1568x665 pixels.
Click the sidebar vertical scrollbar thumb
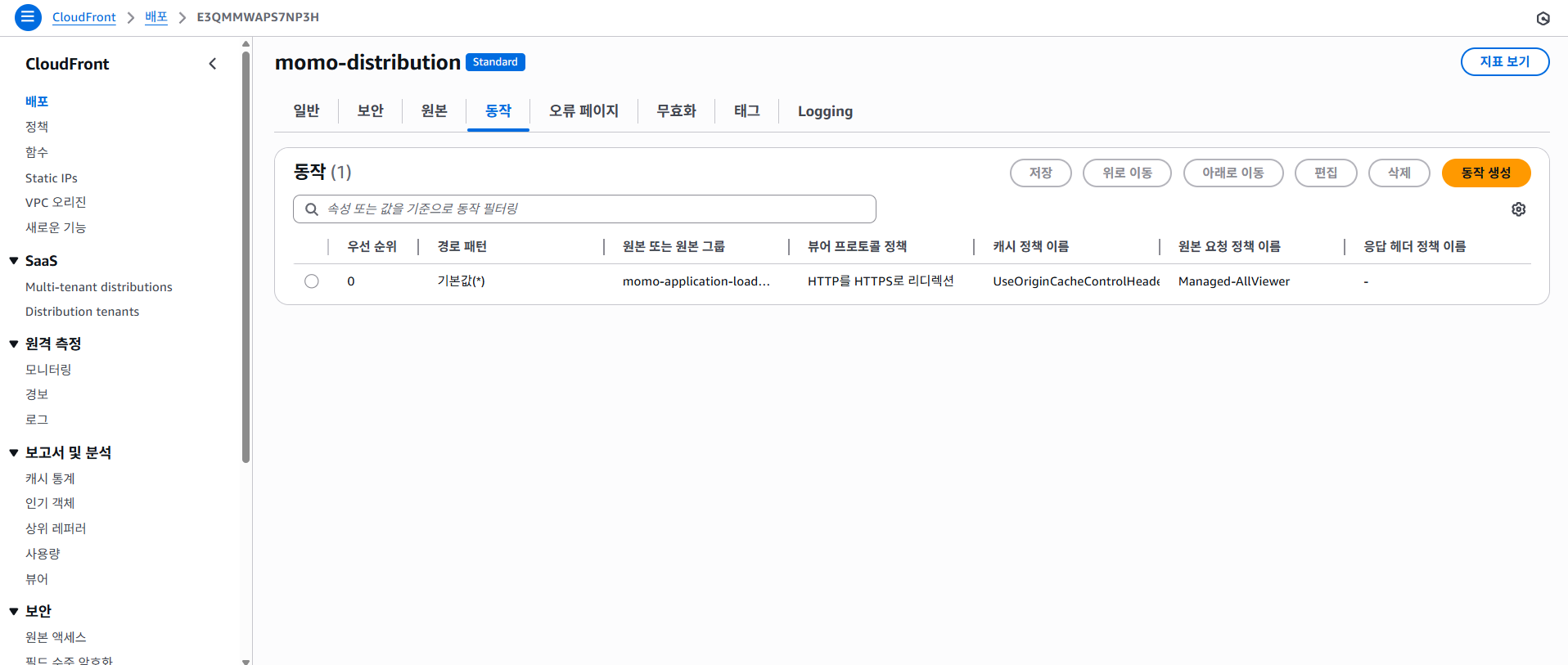(246, 258)
